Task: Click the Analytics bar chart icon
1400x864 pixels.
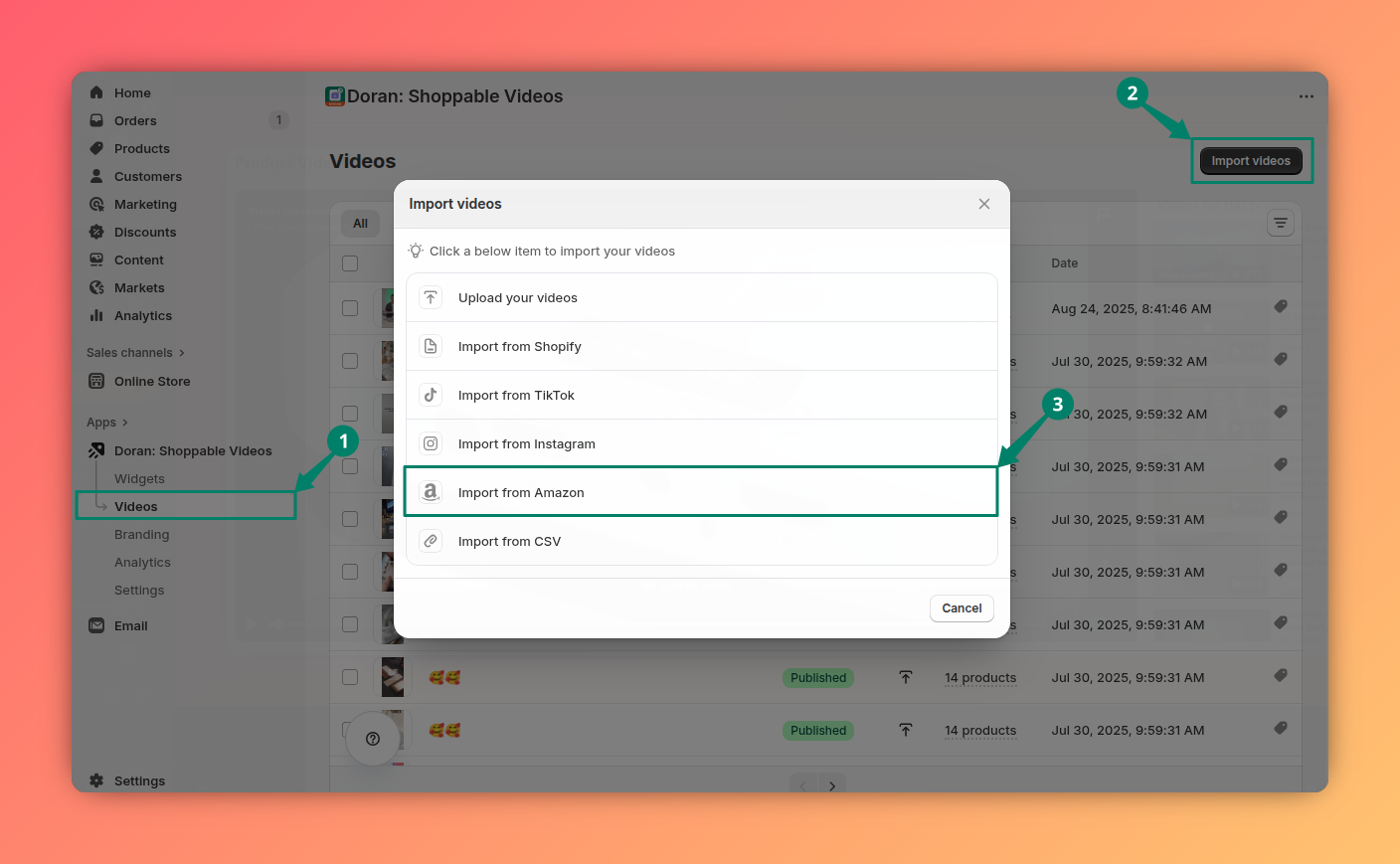Action: 96,315
